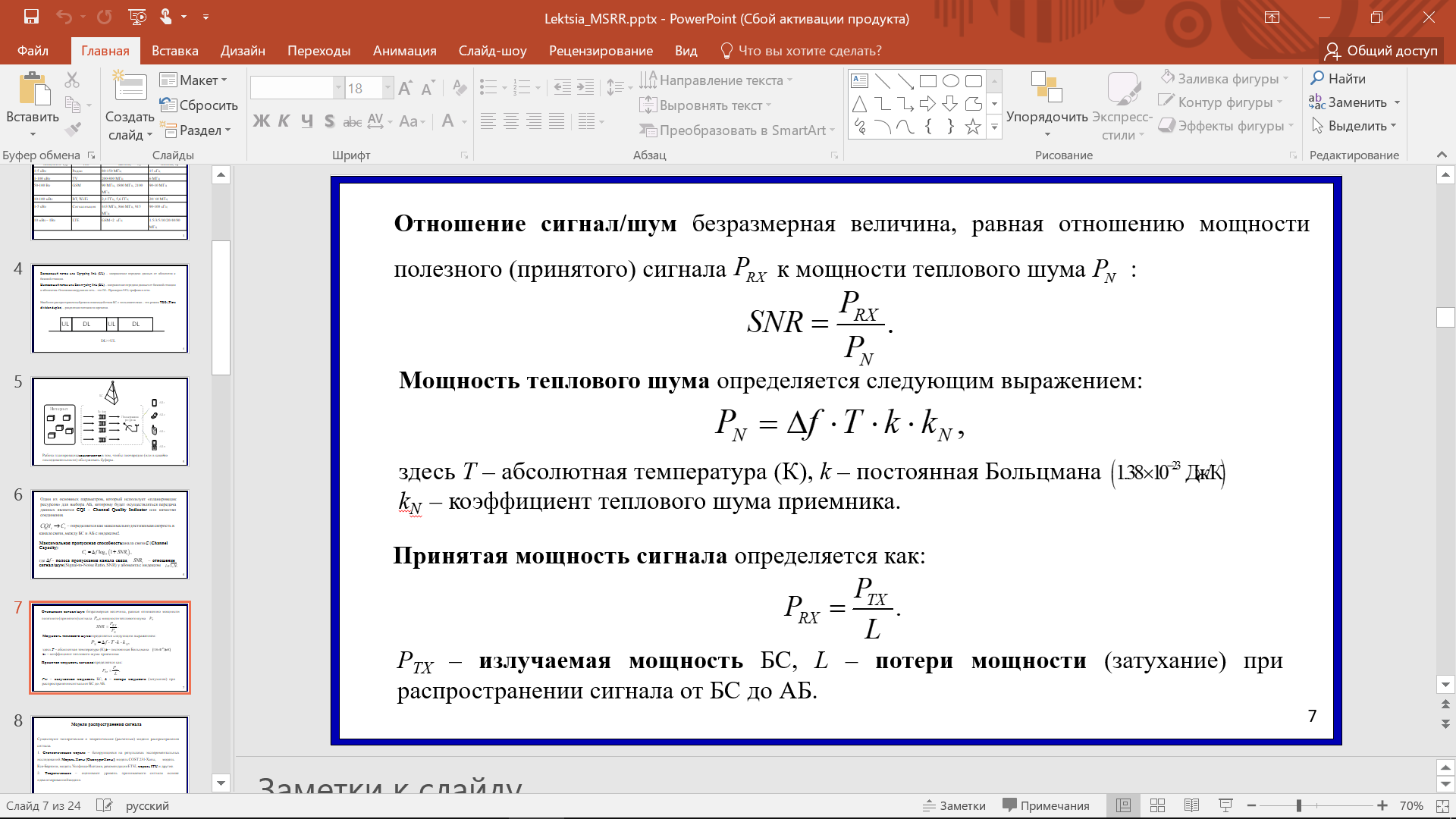Select the oval shape in shapes gallery
The image size is (1456, 819).
click(x=950, y=81)
